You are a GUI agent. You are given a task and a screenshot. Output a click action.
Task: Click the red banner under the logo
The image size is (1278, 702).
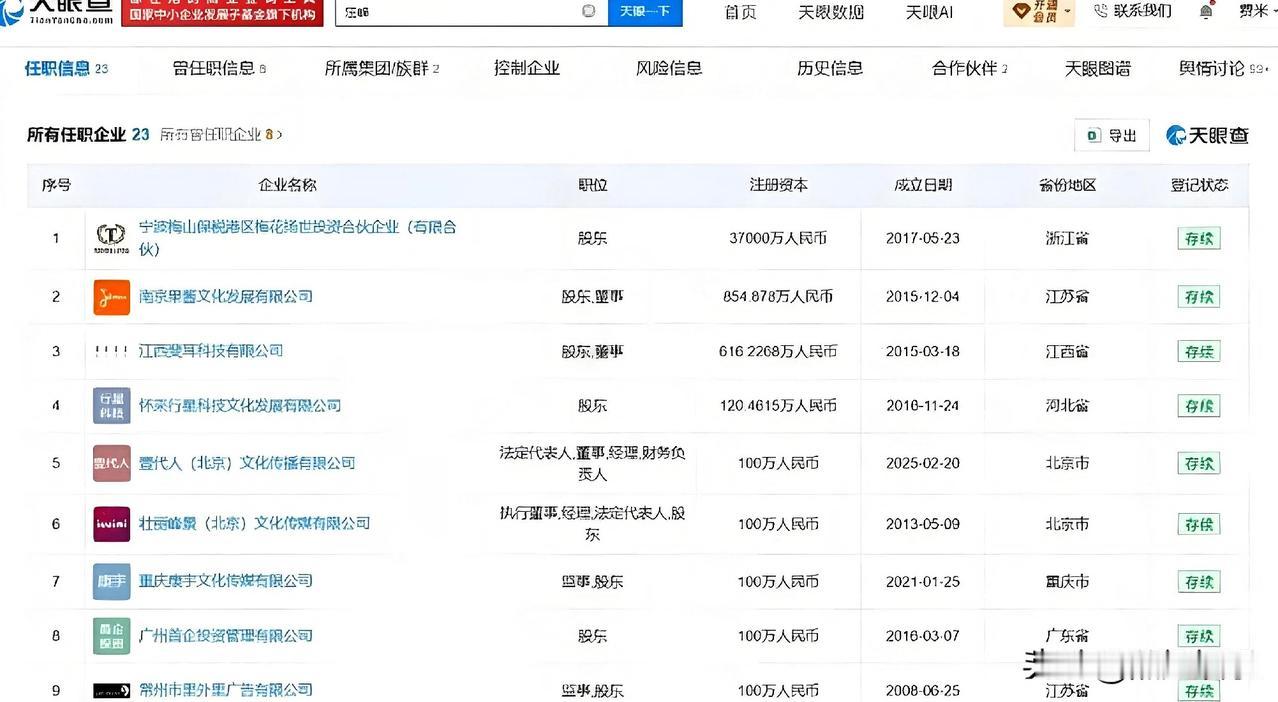click(222, 11)
